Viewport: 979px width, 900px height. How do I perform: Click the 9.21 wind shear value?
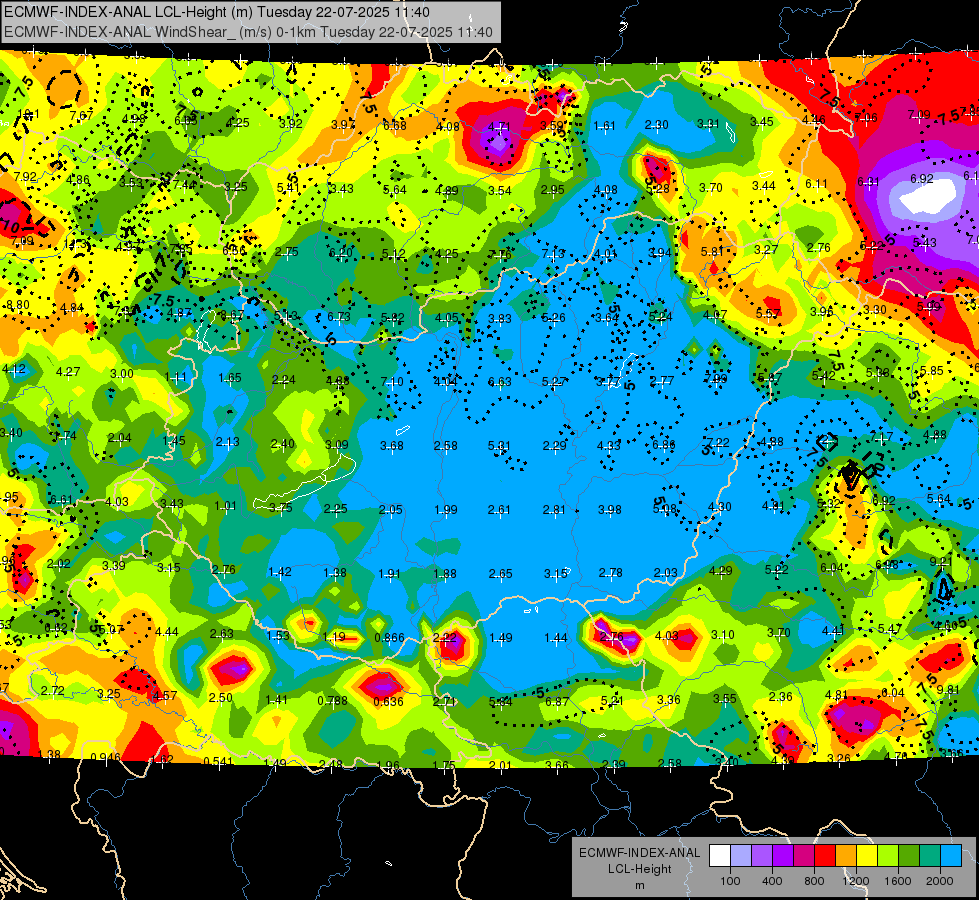pos(941,561)
